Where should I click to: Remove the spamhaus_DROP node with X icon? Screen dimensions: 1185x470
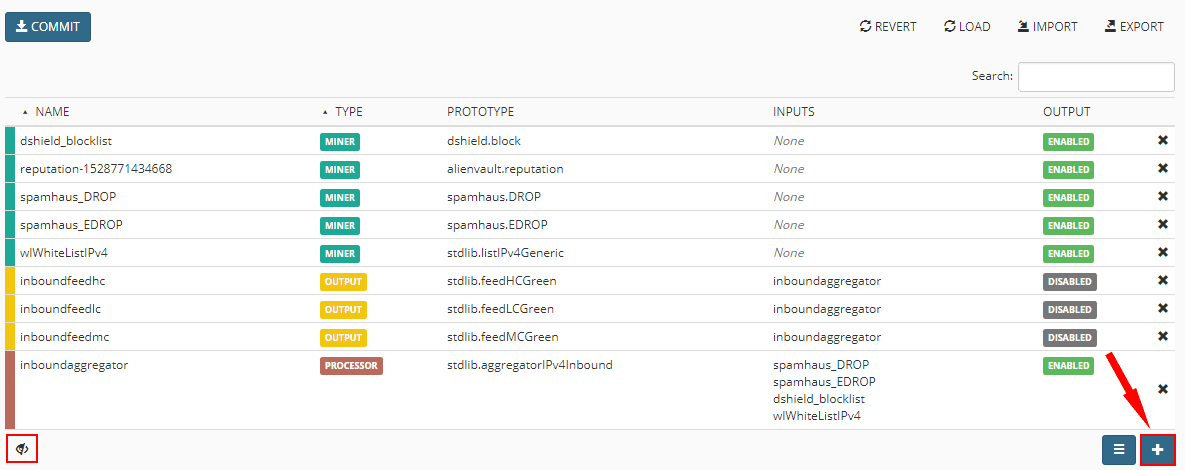(x=1163, y=197)
